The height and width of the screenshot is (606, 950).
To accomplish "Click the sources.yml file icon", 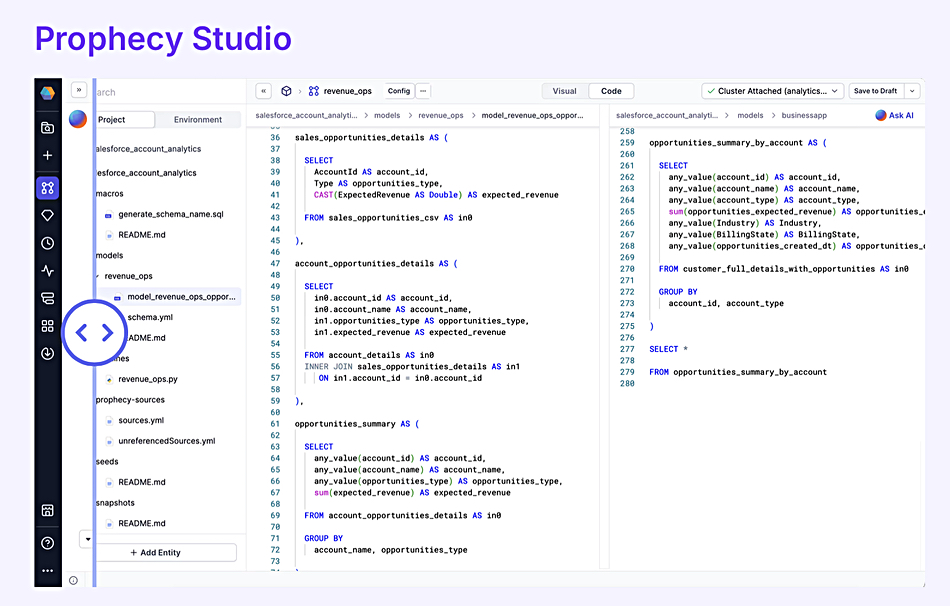I will (108, 421).
